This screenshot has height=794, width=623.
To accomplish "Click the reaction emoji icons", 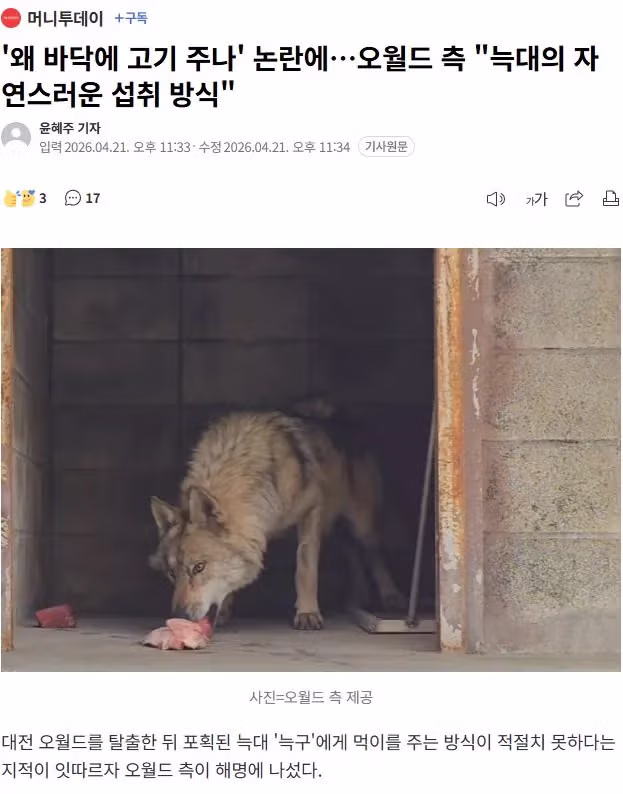I will 19,198.
